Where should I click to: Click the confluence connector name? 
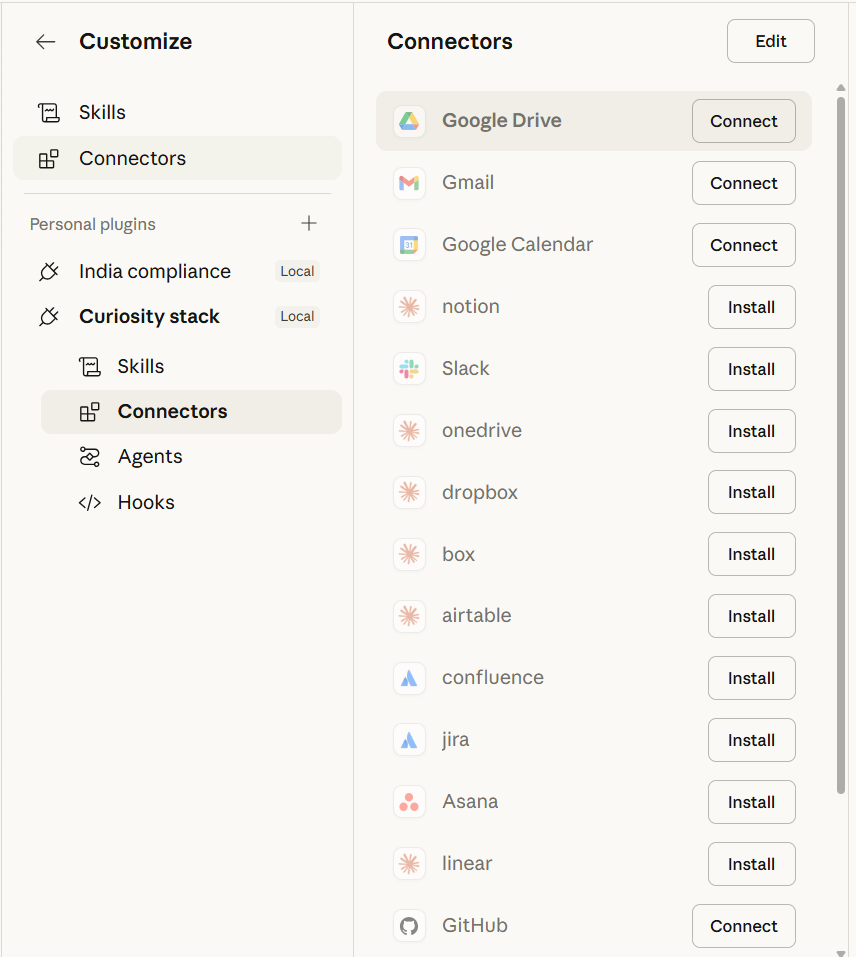pos(493,677)
